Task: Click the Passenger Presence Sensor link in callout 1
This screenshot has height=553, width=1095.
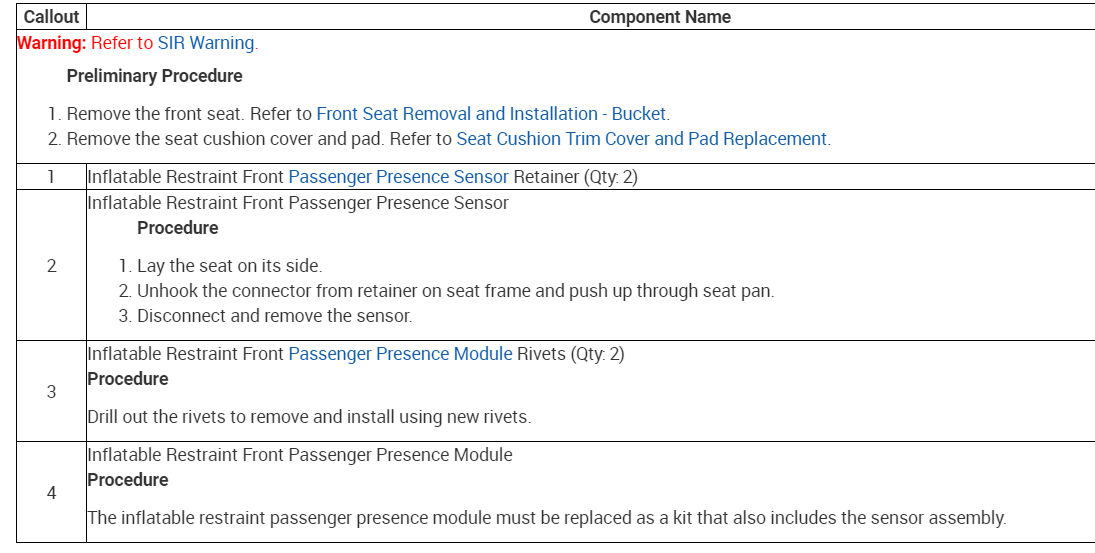Action: (398, 178)
